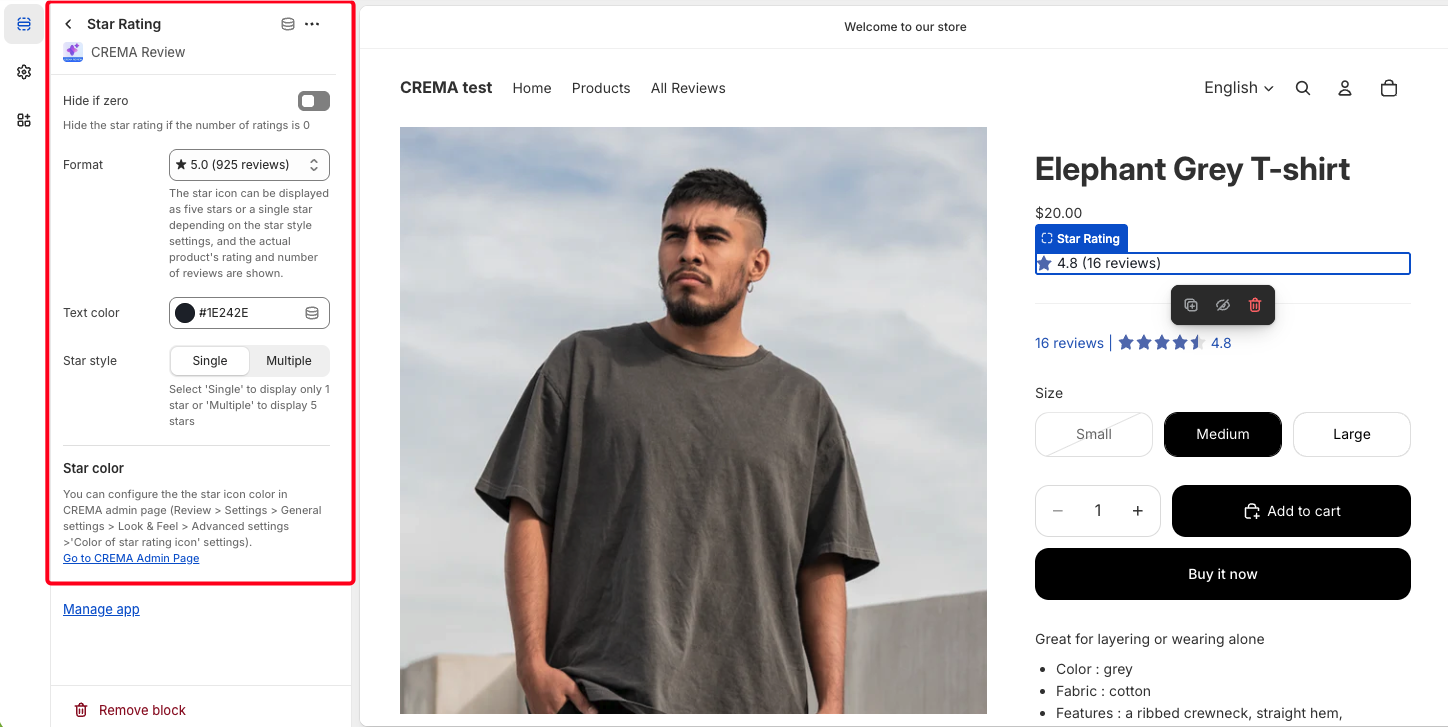The width and height of the screenshot is (1448, 727).
Task: Click the back arrow beside Star Rating
Action: click(x=68, y=24)
